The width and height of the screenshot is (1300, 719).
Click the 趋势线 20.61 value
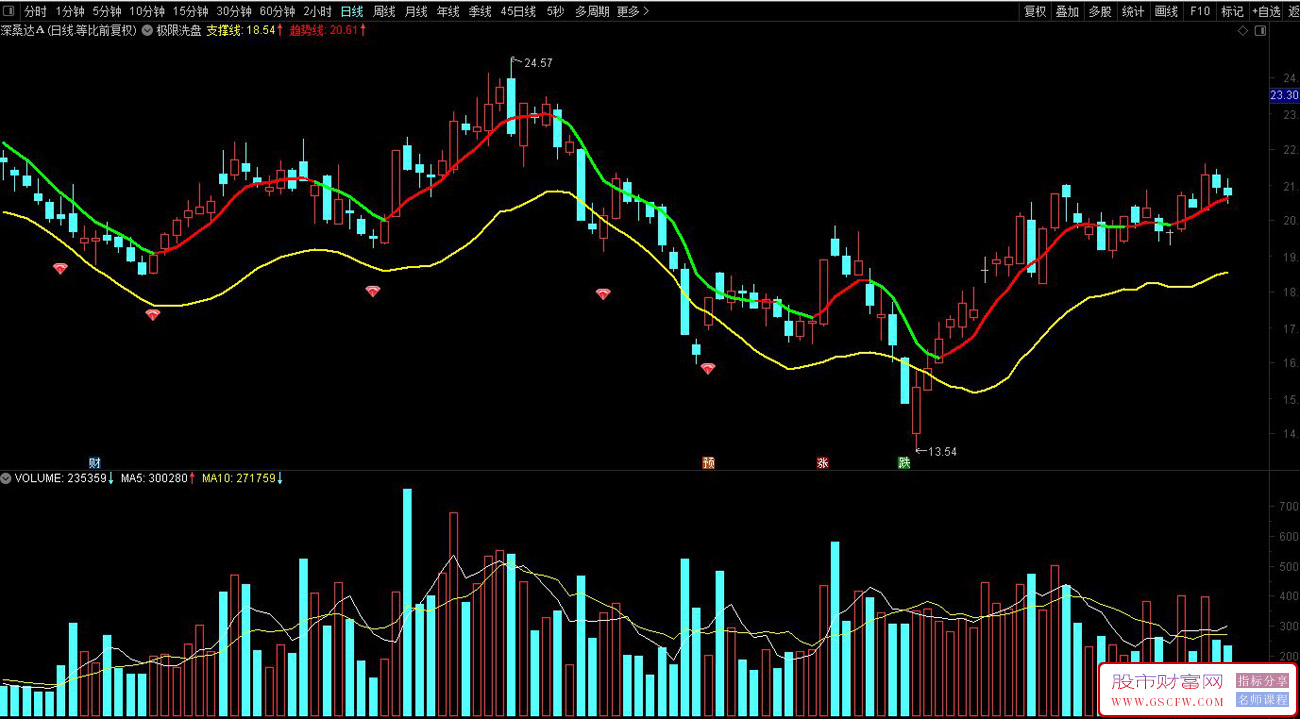(x=327, y=30)
